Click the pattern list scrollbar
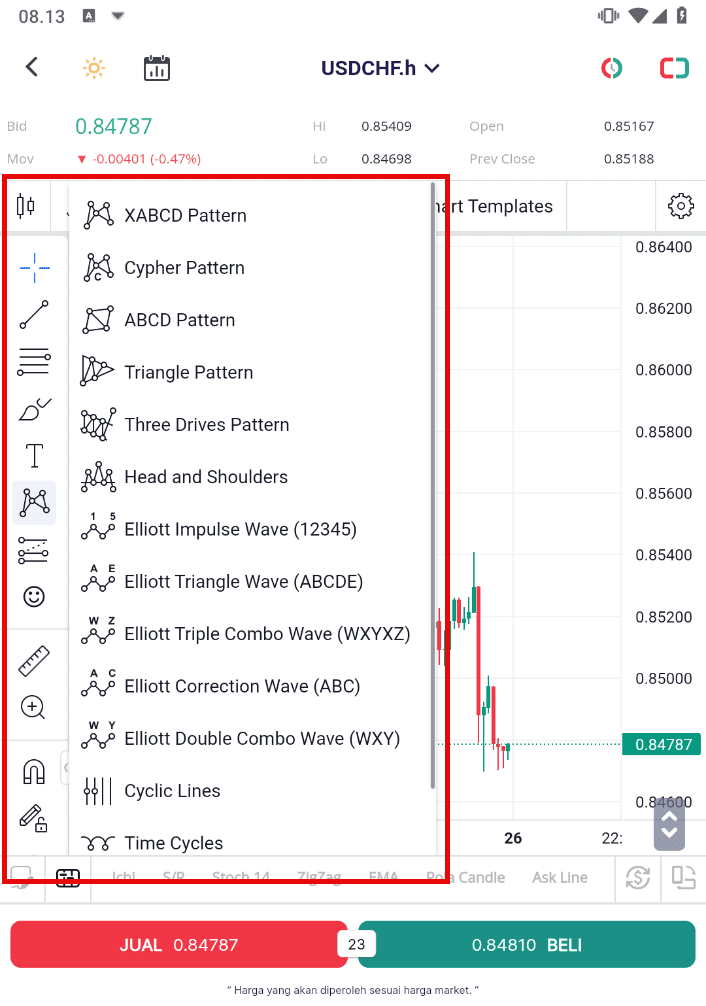Image resolution: width=706 pixels, height=1006 pixels. 433,486
